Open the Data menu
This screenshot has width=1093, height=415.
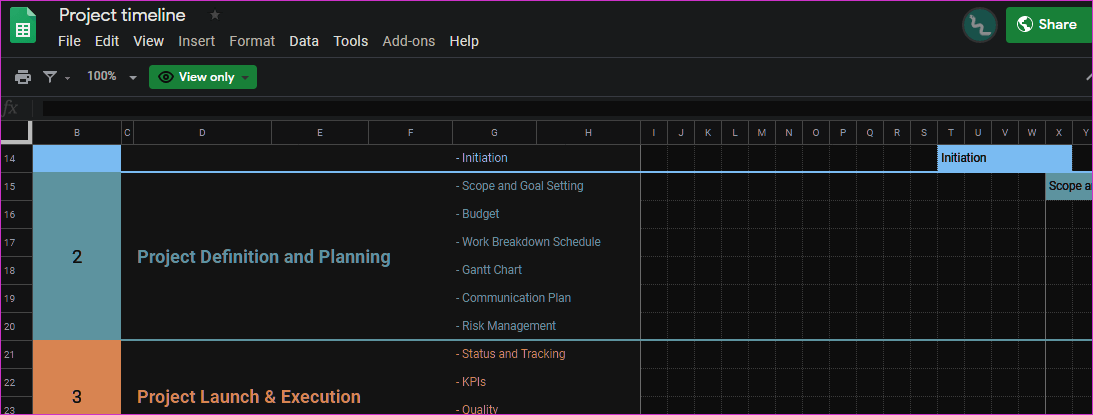(304, 41)
